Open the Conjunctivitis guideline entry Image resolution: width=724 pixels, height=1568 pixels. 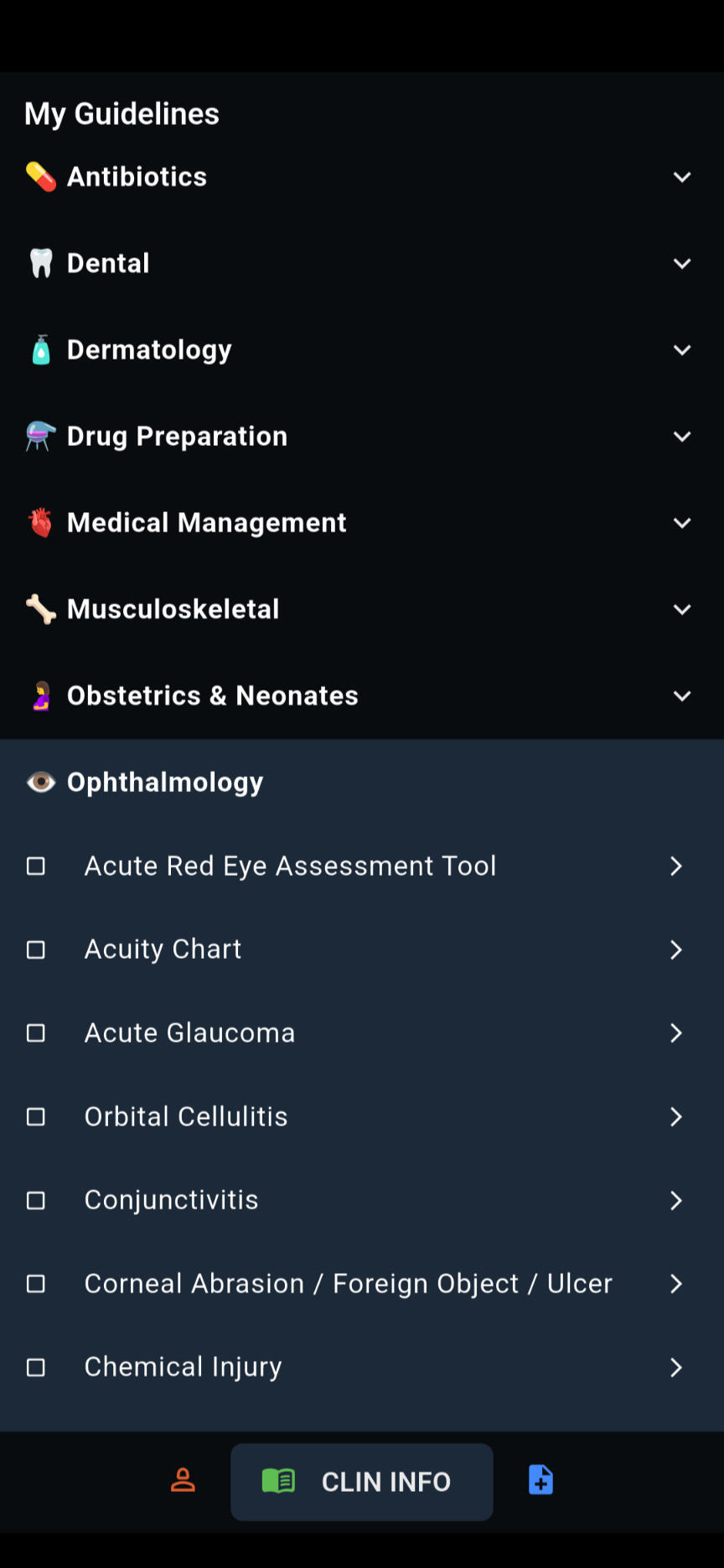pyautogui.click(x=172, y=1200)
